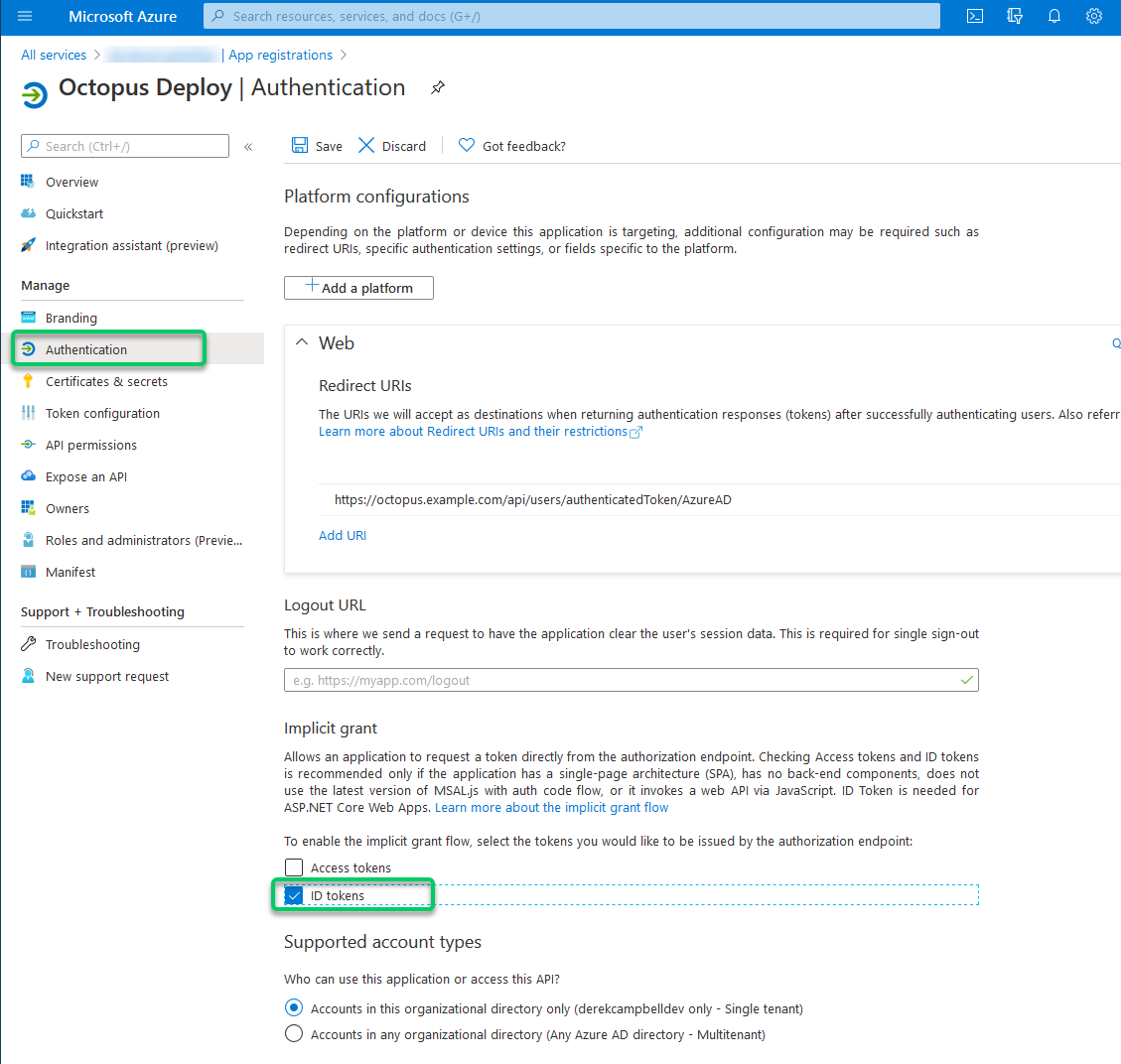1121x1064 pixels.
Task: Open the notifications bell icon
Action: click(x=1054, y=17)
